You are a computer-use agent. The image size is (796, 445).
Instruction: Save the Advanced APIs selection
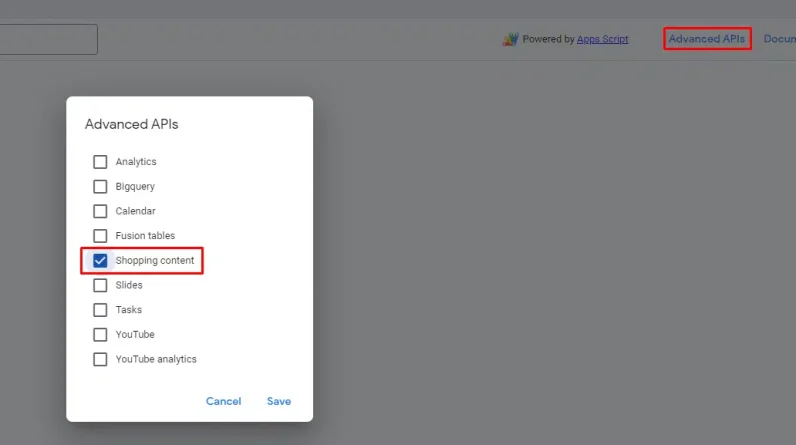(x=279, y=401)
